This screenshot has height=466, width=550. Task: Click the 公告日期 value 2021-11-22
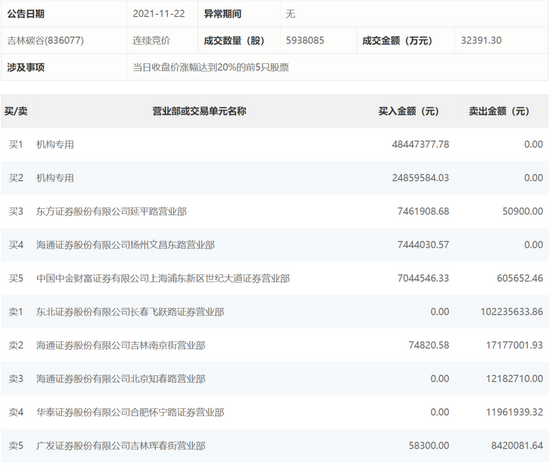click(159, 14)
